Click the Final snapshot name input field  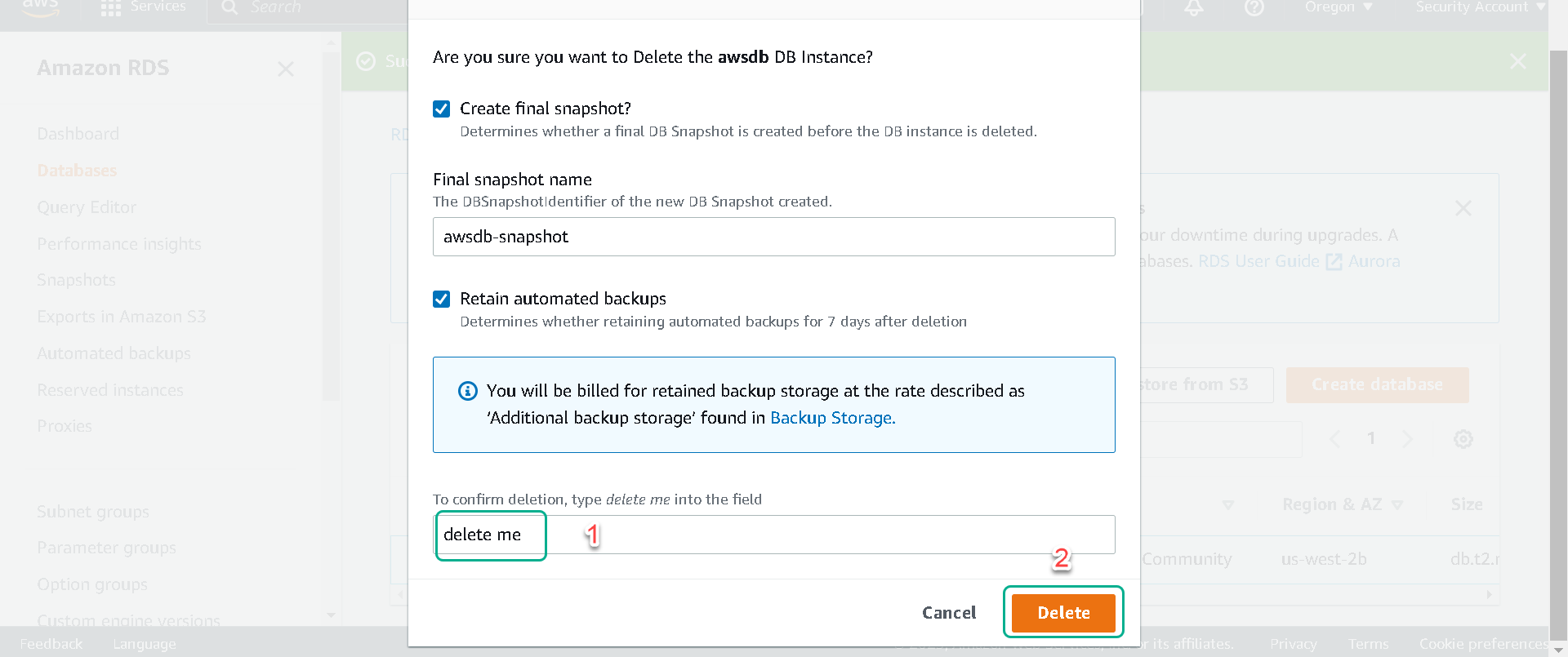coord(773,237)
